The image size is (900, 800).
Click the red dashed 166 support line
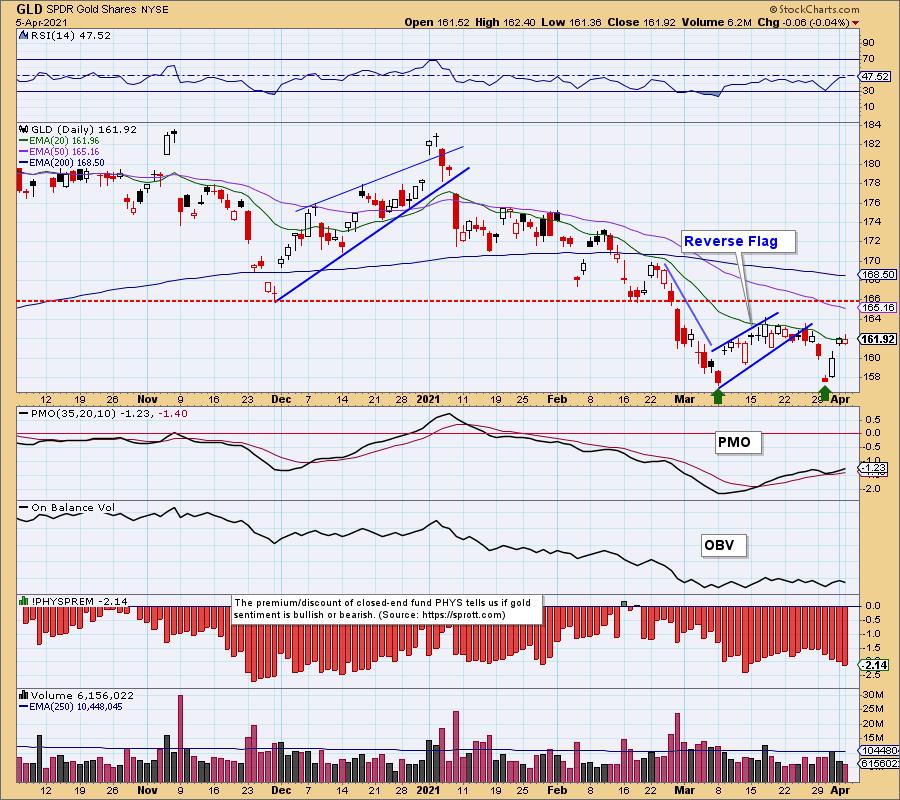pyautogui.click(x=438, y=301)
